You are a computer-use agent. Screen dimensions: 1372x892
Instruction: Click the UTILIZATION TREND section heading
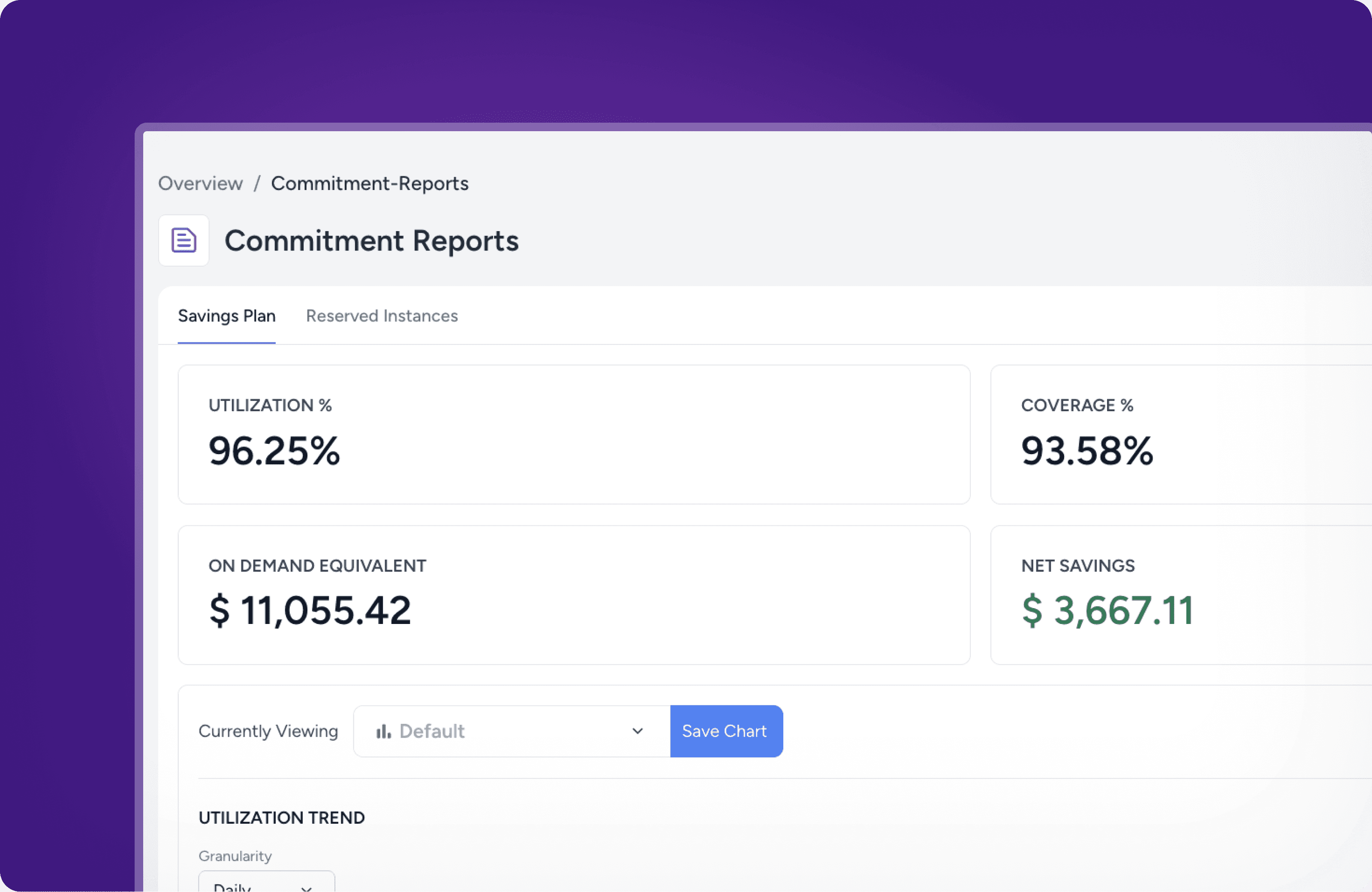click(x=281, y=818)
